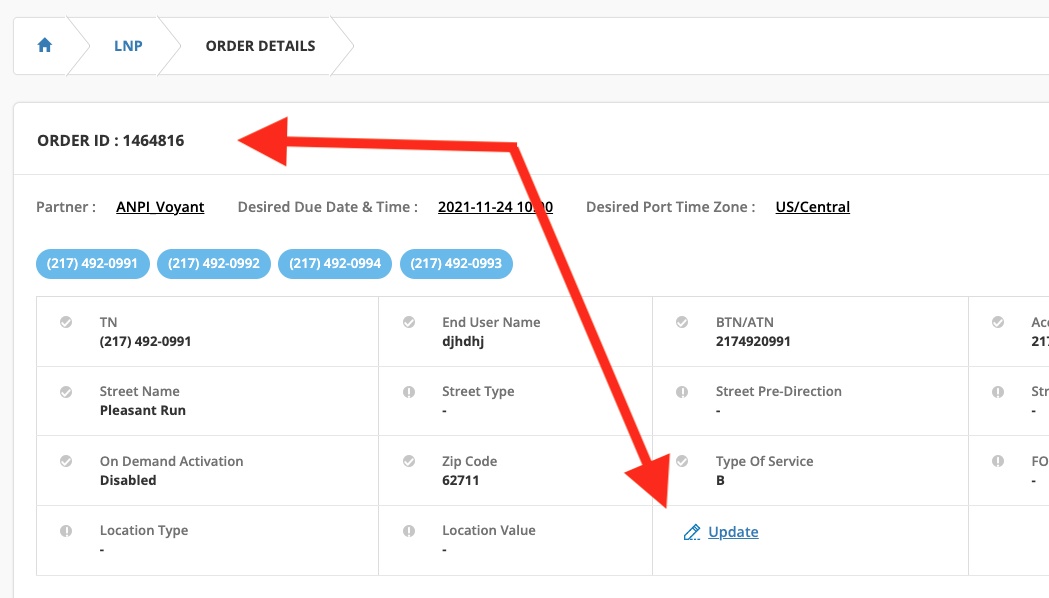Open the LNP breadcrumb link

[128, 46]
